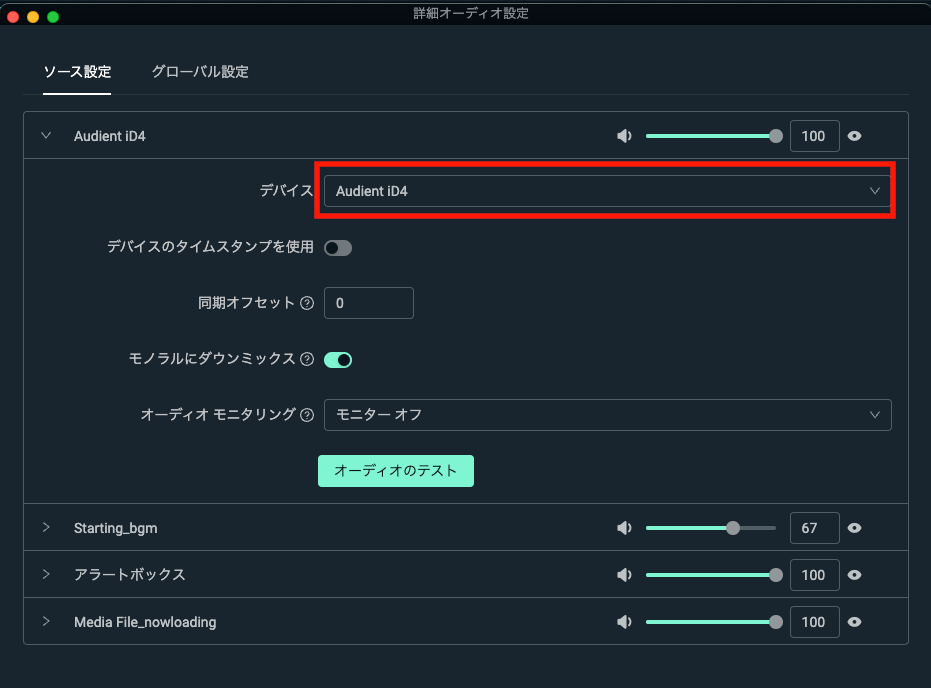Hide Audient iD4 using eye icon
931x688 pixels.
click(x=855, y=136)
